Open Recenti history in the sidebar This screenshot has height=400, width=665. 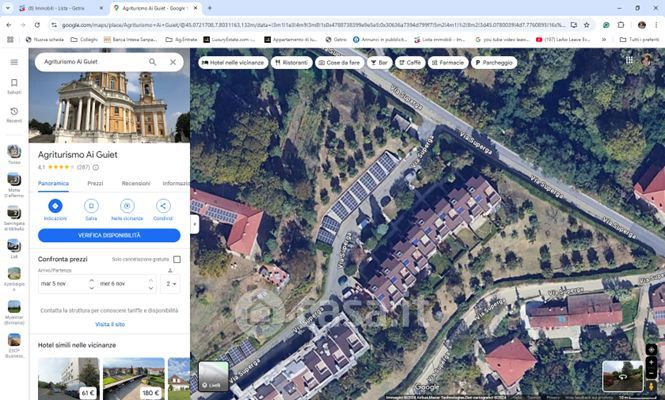[x=14, y=114]
